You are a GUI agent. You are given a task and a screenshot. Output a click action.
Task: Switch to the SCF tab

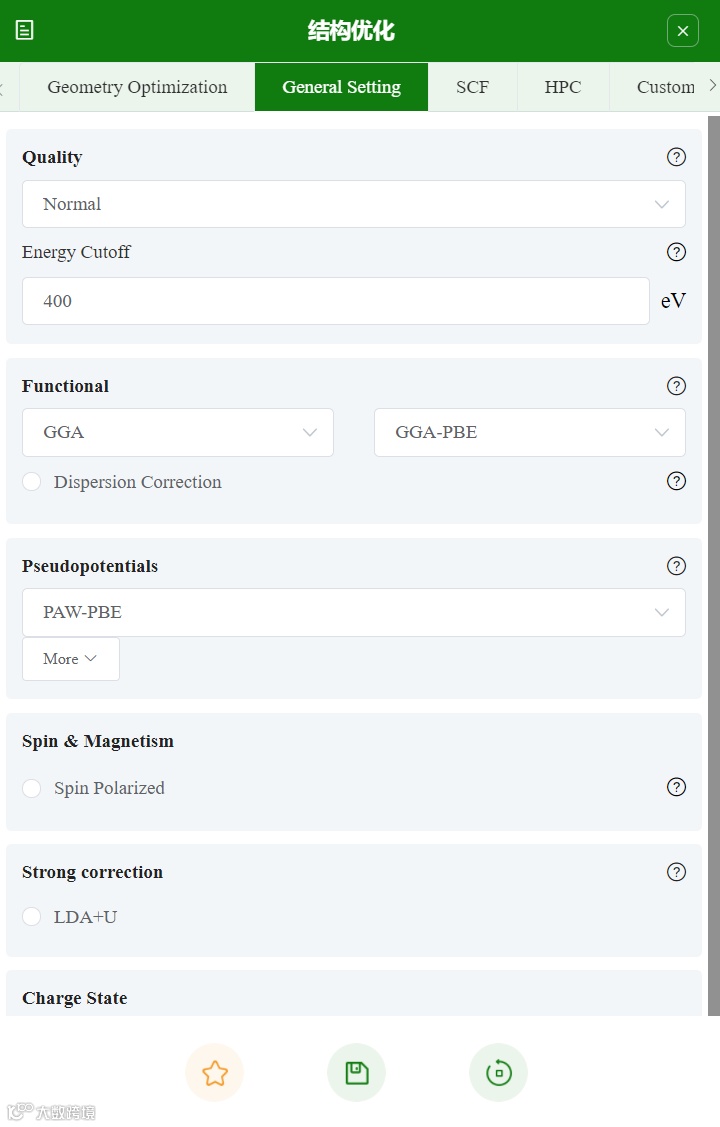[x=472, y=87]
